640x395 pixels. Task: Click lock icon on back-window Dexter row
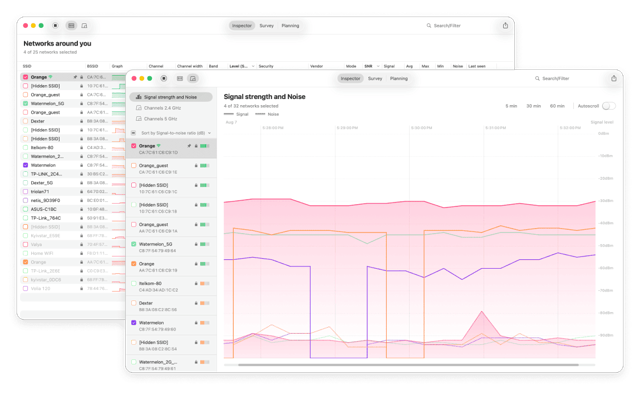coord(81,121)
